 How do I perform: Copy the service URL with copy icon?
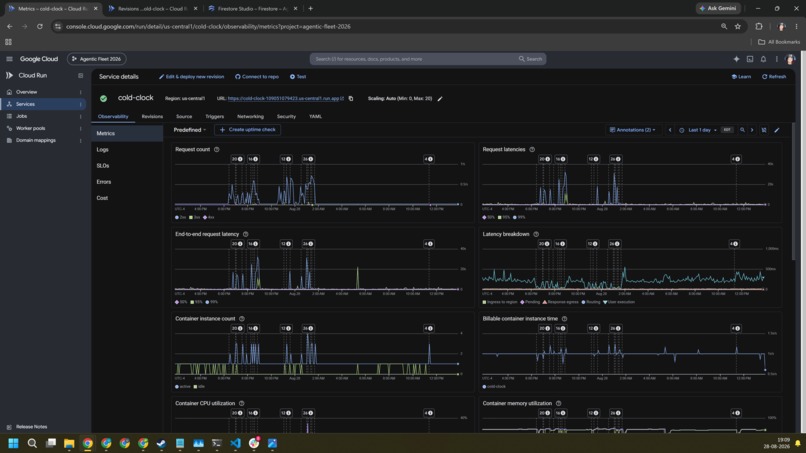tap(351, 98)
